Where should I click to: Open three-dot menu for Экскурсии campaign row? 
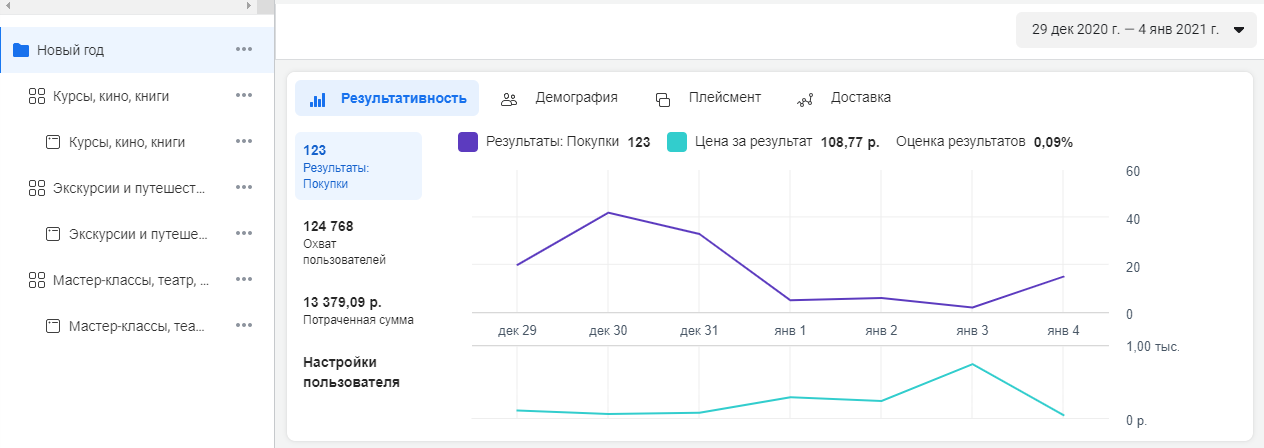(244, 188)
